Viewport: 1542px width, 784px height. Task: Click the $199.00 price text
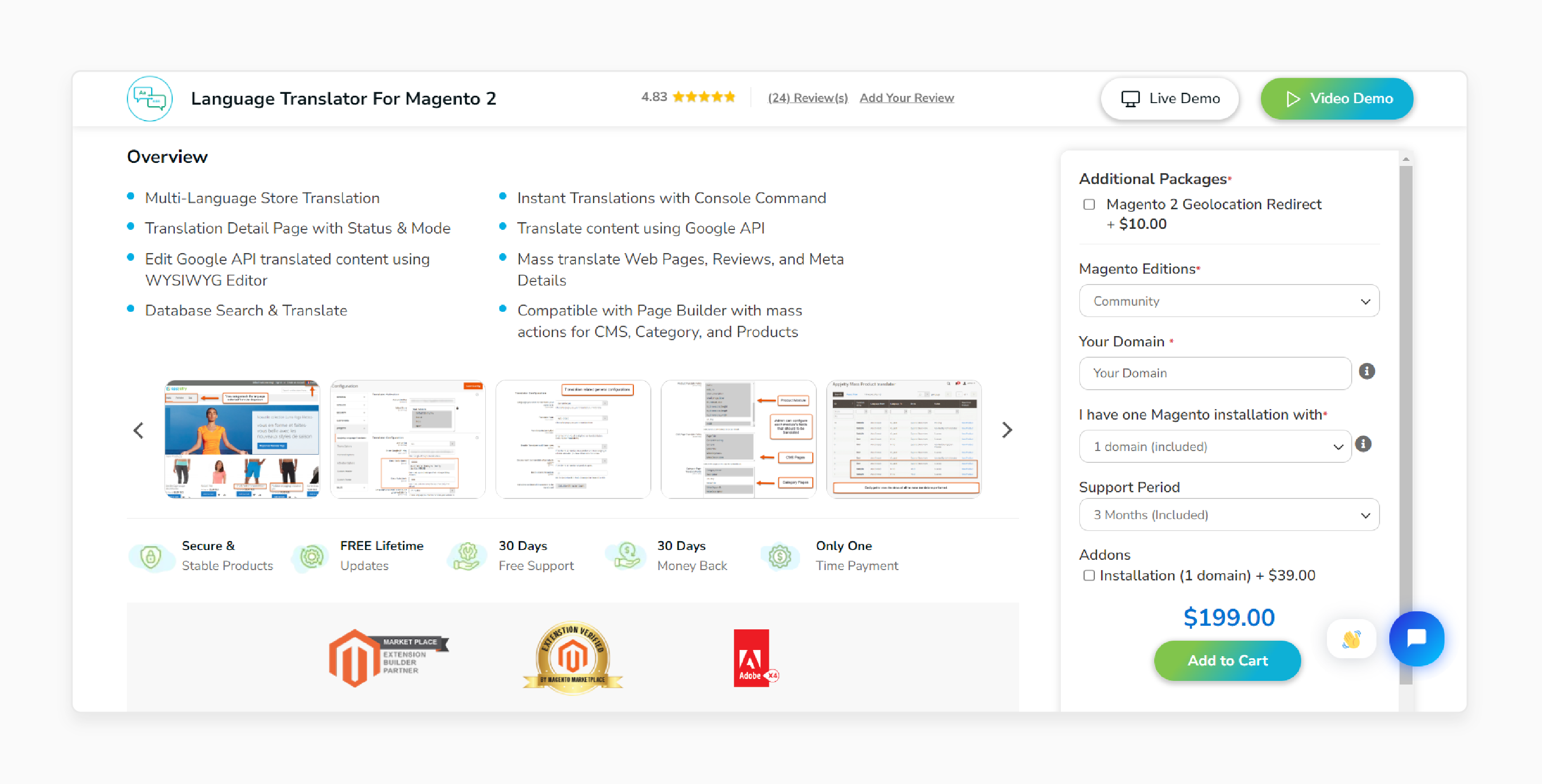click(x=1228, y=617)
